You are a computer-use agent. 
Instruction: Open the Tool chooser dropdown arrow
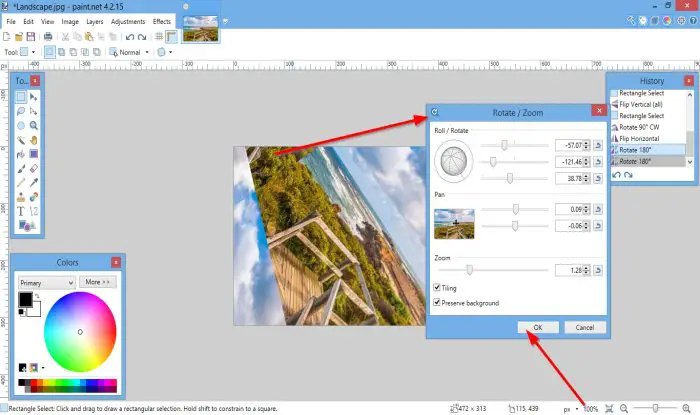(33, 52)
